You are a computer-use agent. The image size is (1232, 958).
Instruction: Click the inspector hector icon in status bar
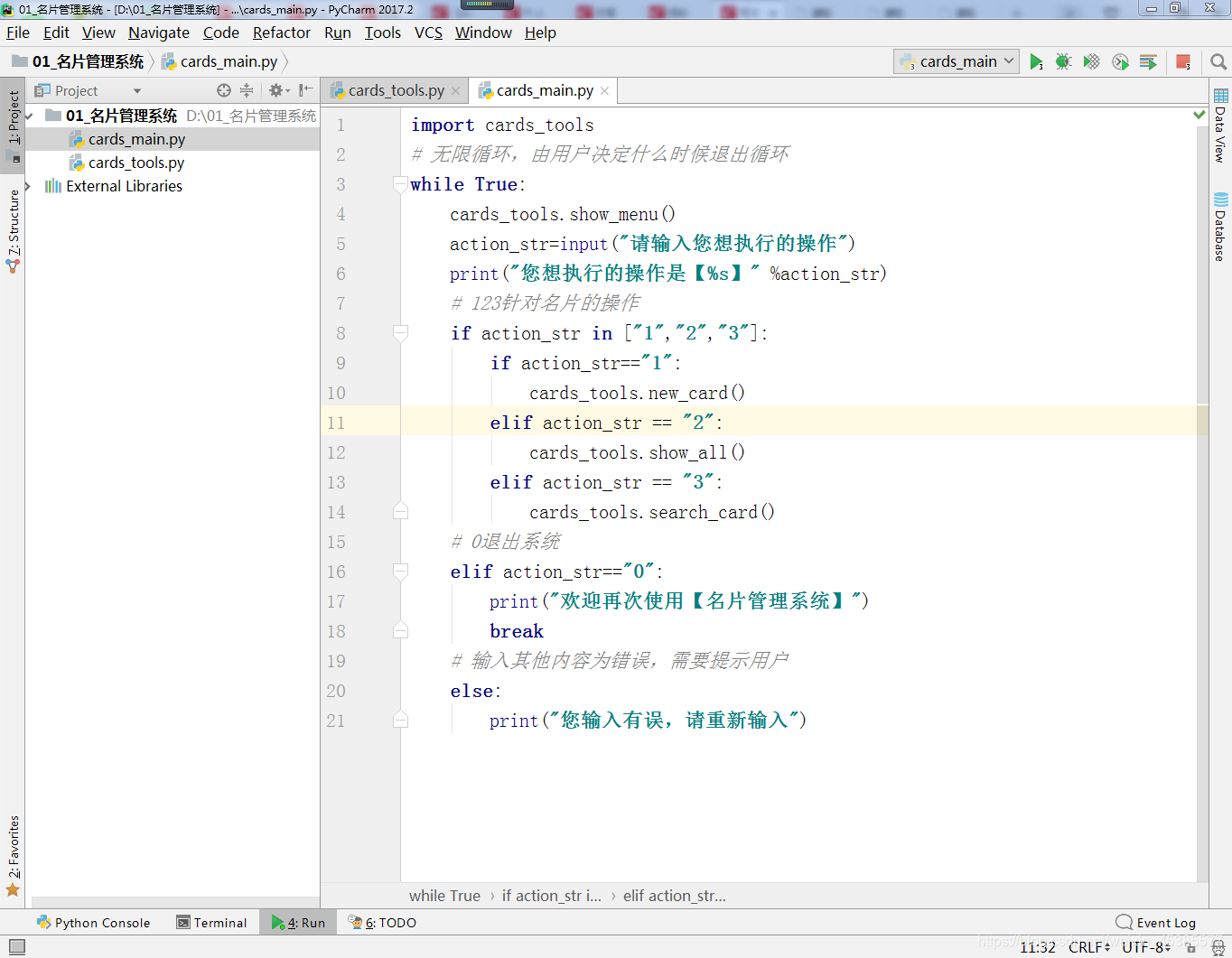(x=1218, y=947)
